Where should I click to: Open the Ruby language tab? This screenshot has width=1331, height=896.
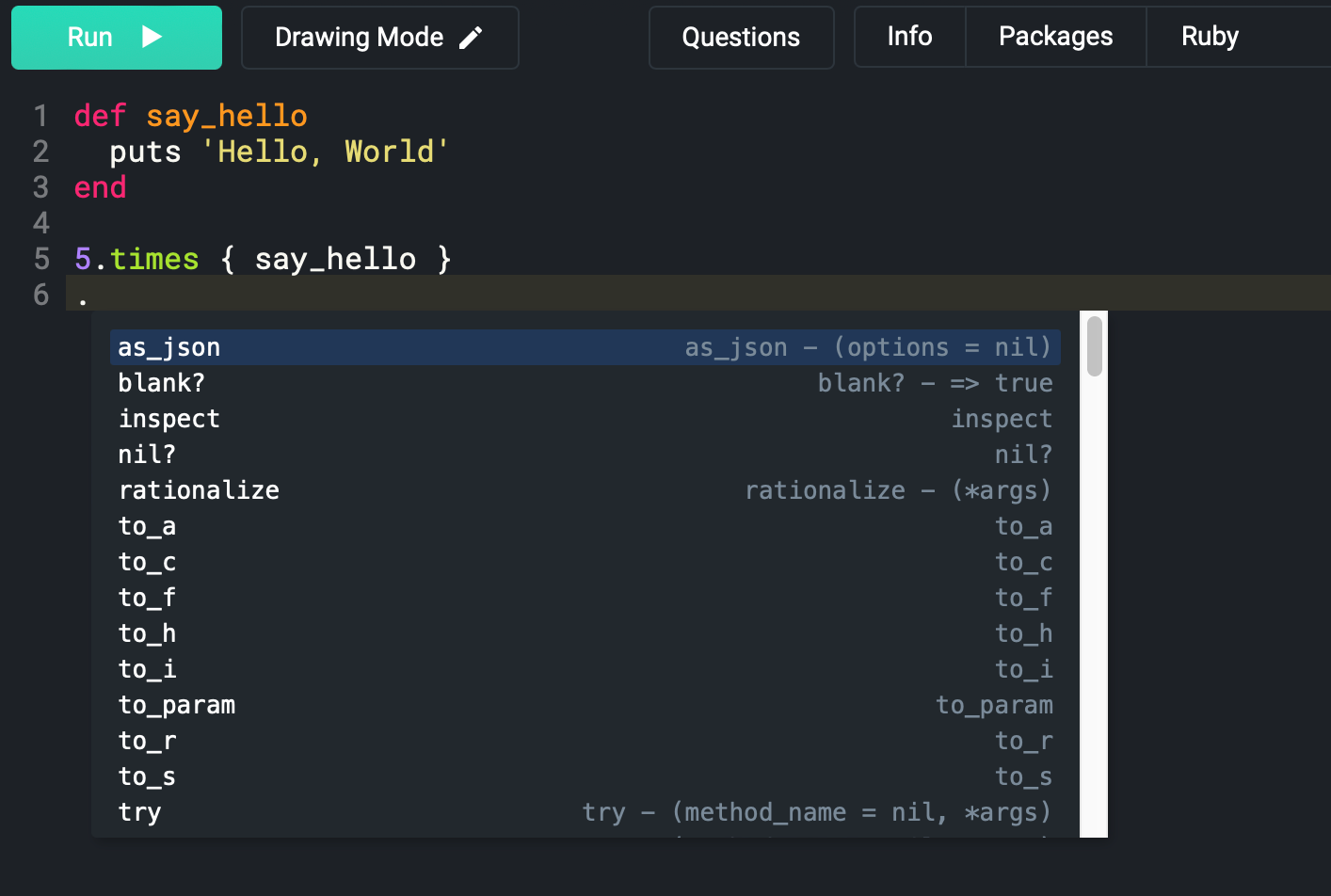1210,37
